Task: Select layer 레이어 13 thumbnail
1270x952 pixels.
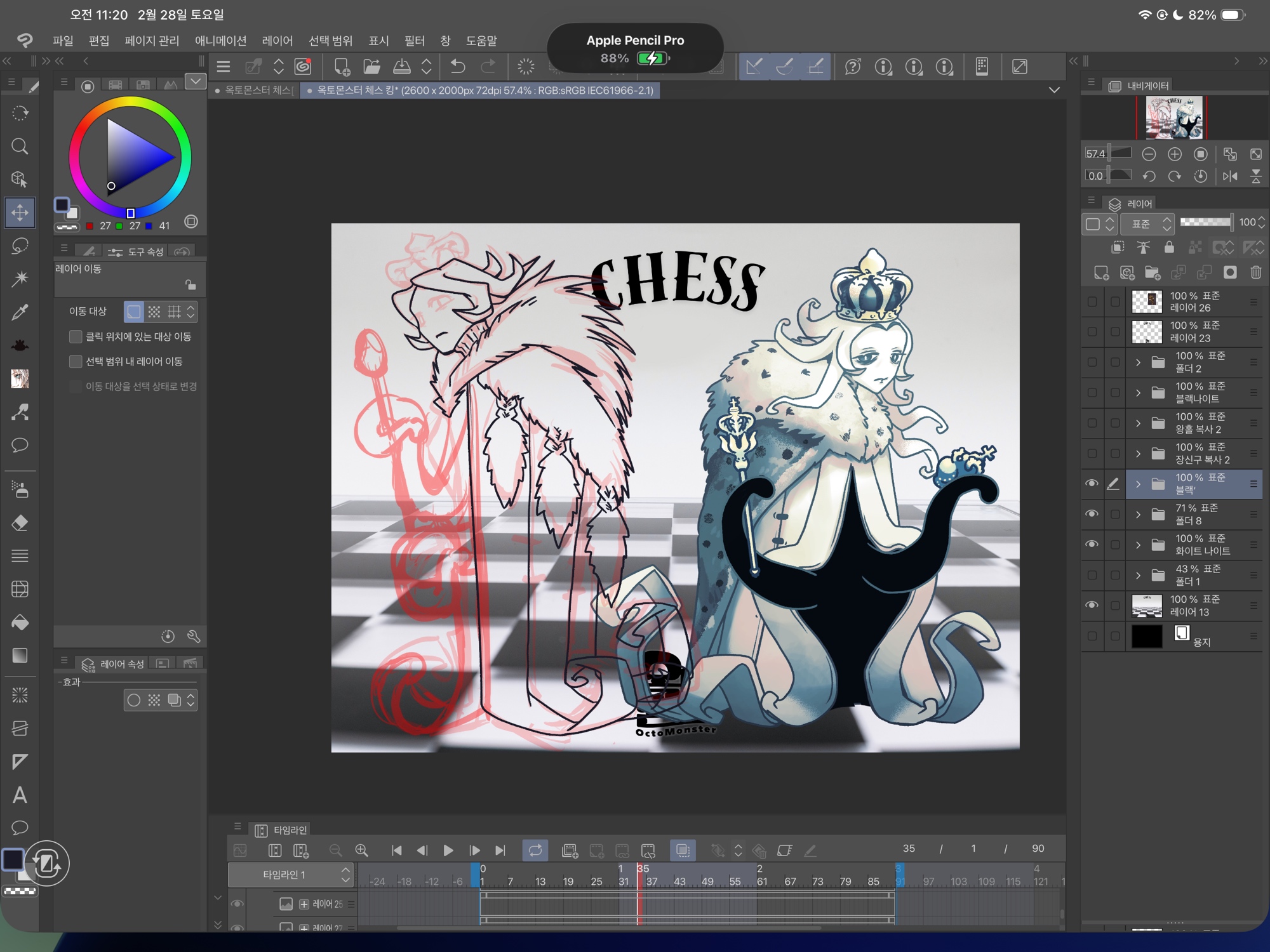Action: click(1147, 606)
